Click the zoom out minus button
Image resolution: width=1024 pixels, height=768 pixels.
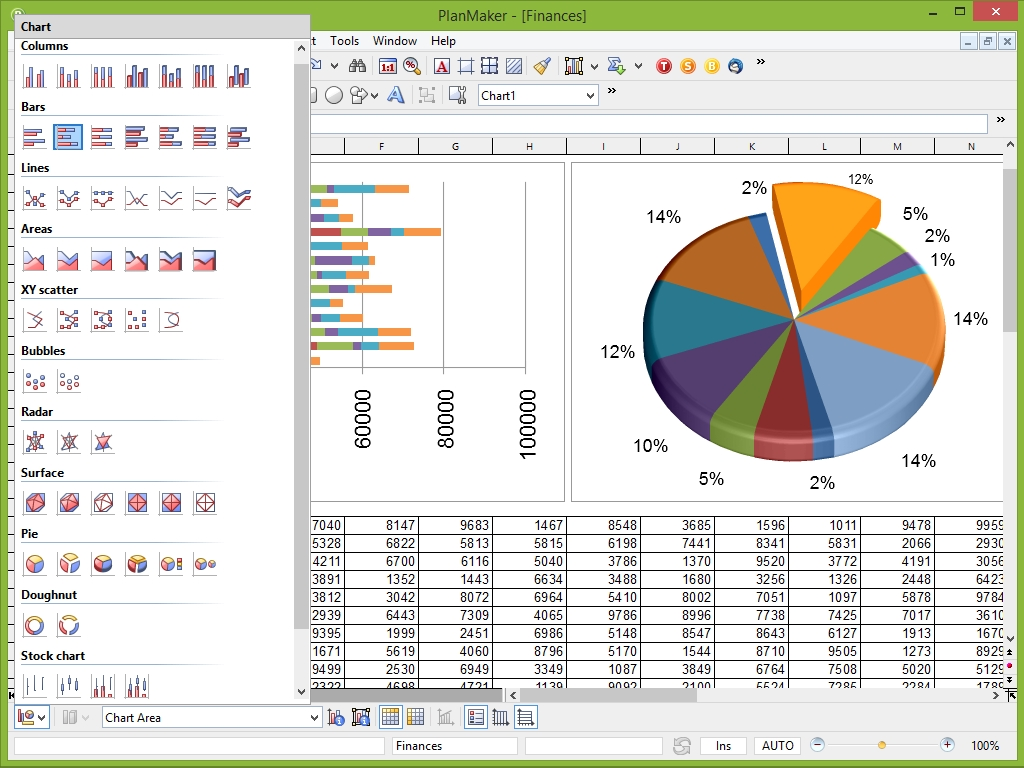pyautogui.click(x=817, y=744)
